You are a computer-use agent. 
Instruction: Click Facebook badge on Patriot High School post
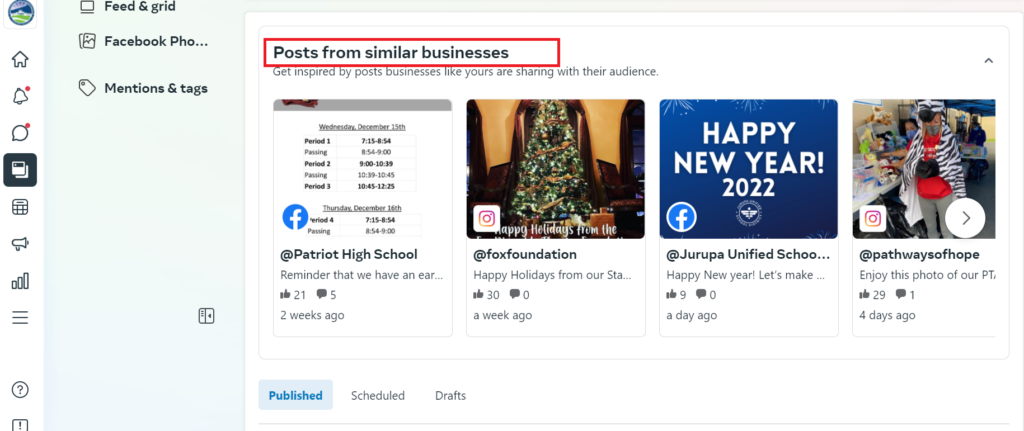tap(295, 217)
